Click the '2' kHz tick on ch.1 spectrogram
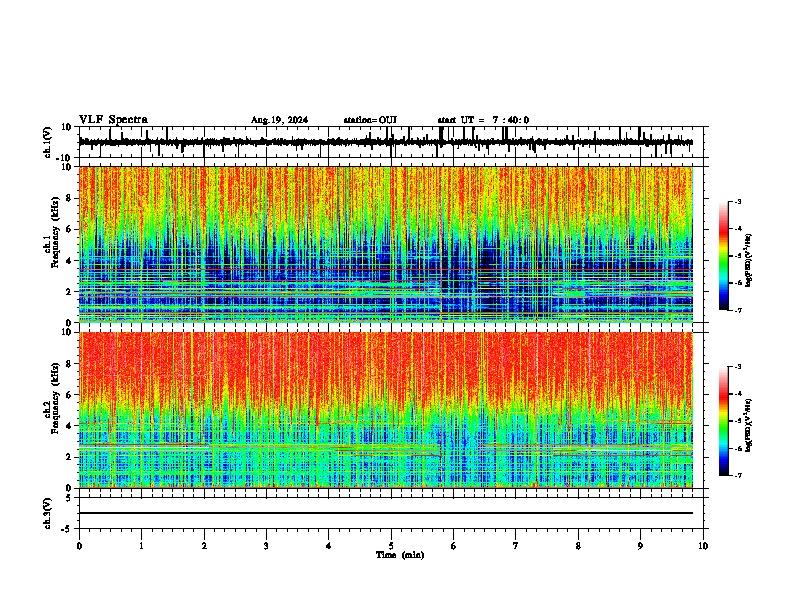Screen dimensions: 792x612 [70, 292]
